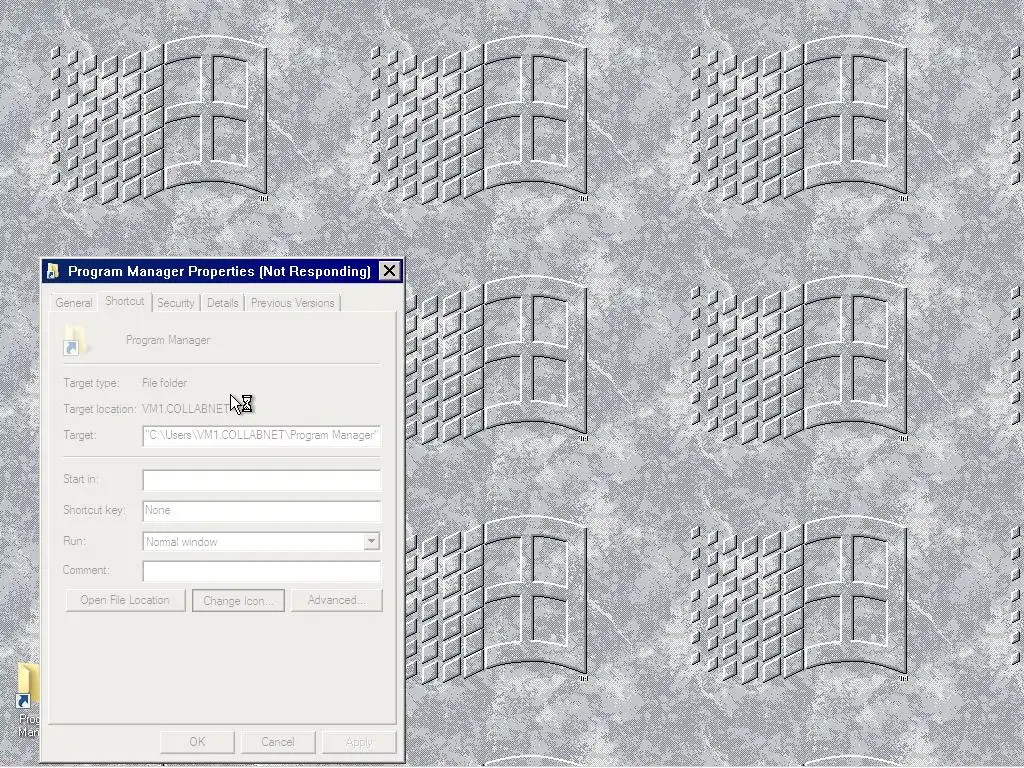Viewport: 1024px width, 768px height.
Task: Close the Program Manager Properties dialog
Action: coord(389,270)
